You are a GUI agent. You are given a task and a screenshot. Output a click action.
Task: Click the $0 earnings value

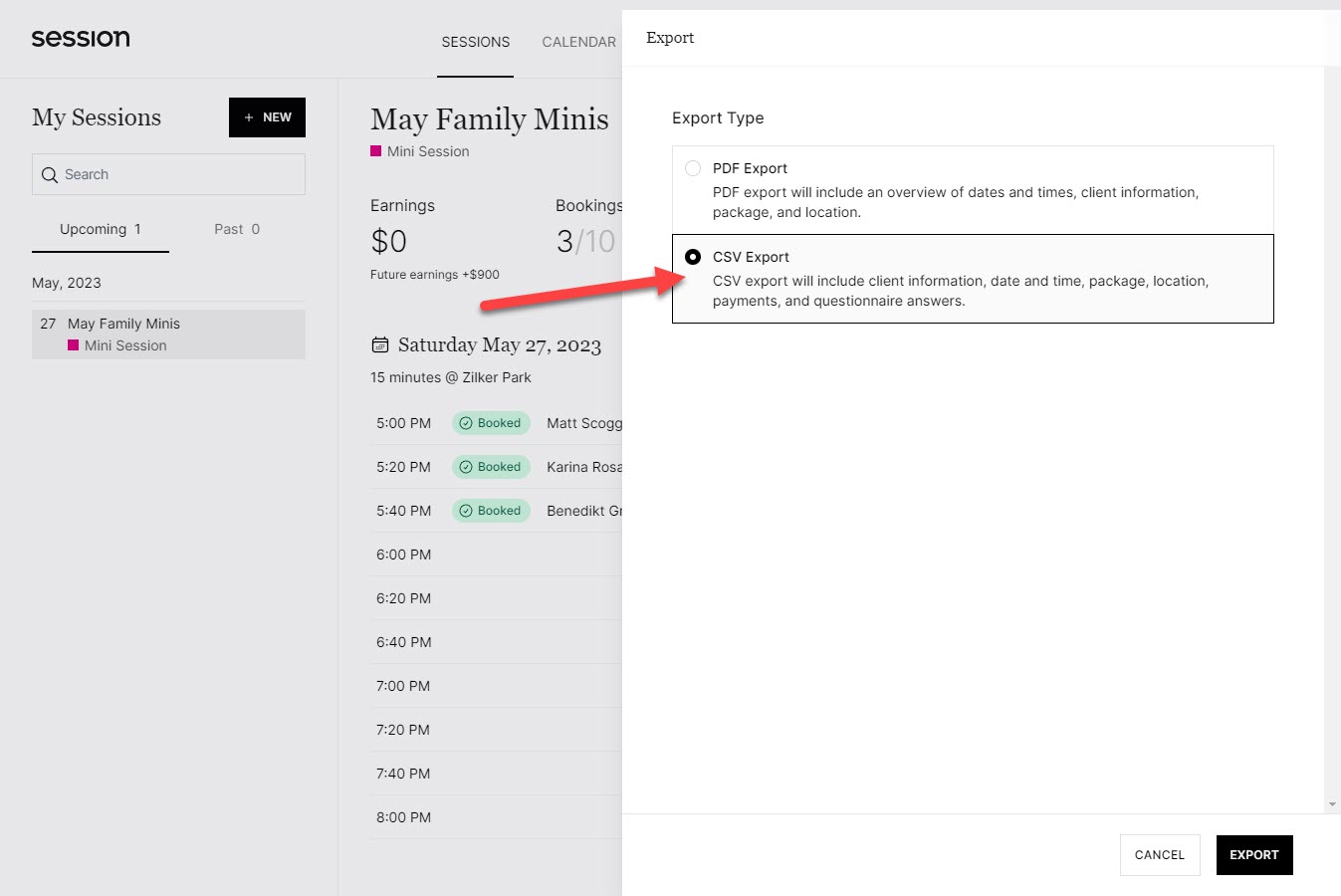click(388, 241)
